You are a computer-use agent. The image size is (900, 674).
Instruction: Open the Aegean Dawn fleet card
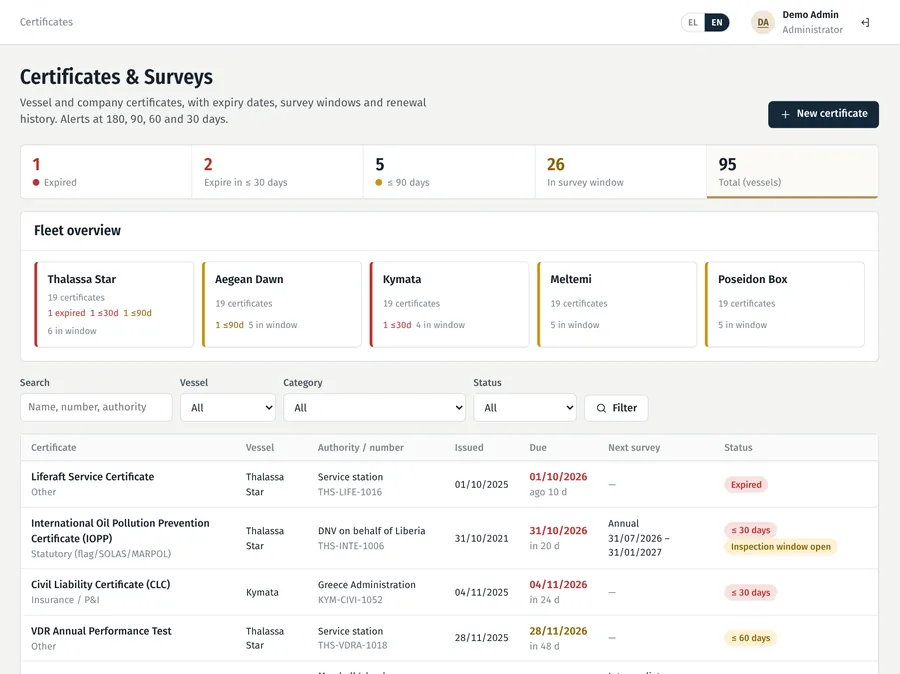282,304
